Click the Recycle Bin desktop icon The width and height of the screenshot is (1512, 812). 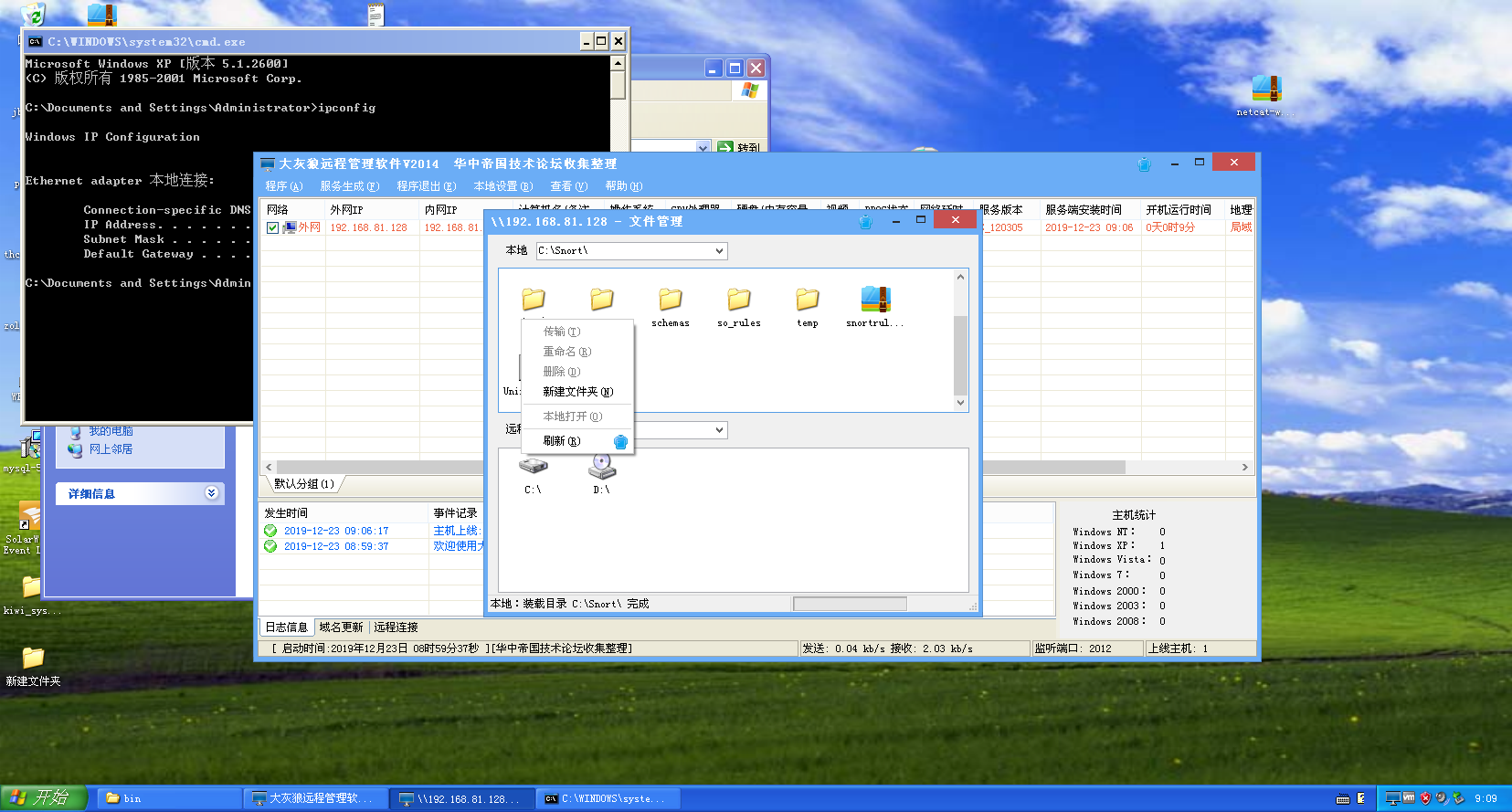point(33,13)
